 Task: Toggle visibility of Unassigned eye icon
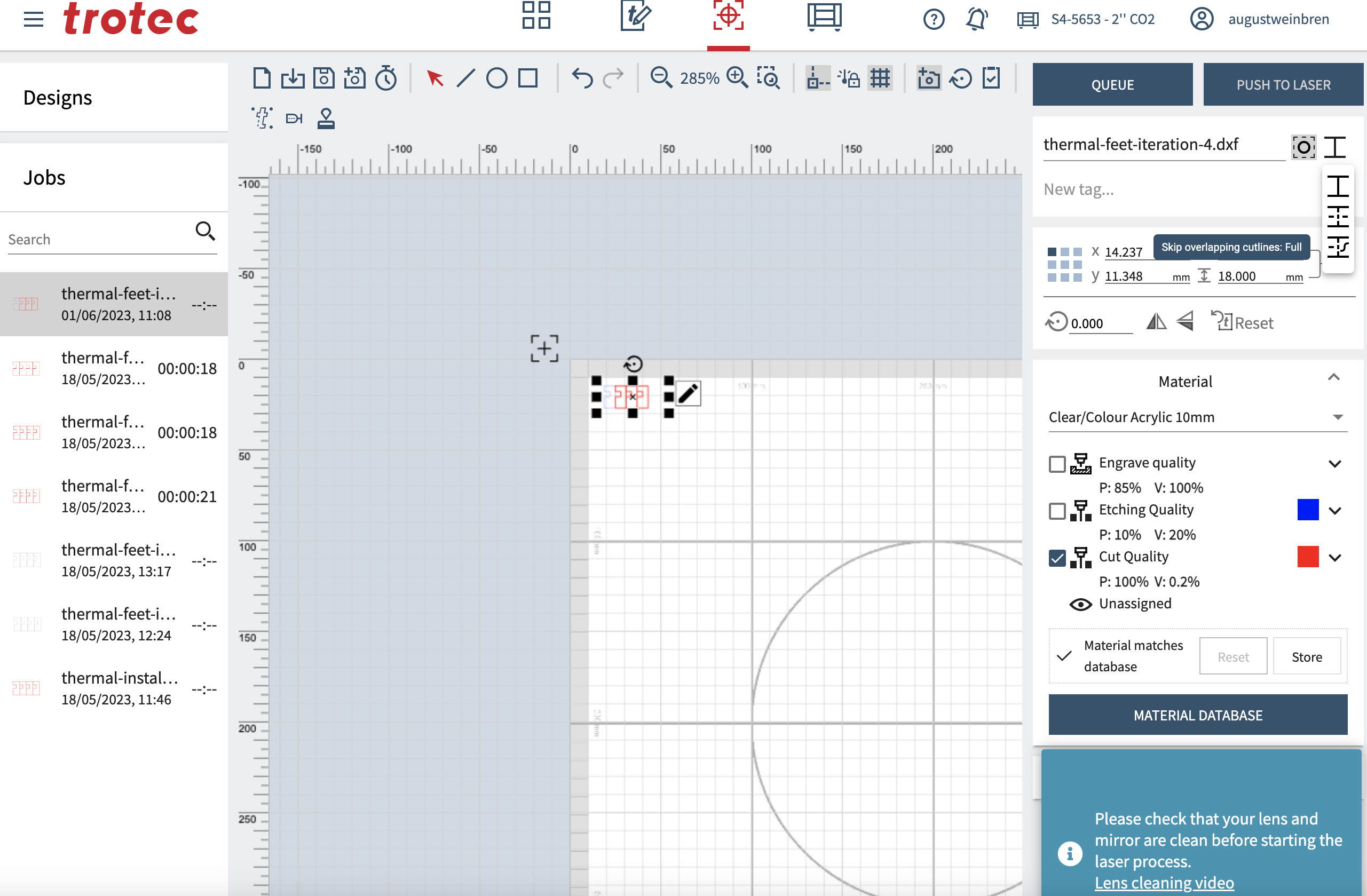pyautogui.click(x=1080, y=604)
